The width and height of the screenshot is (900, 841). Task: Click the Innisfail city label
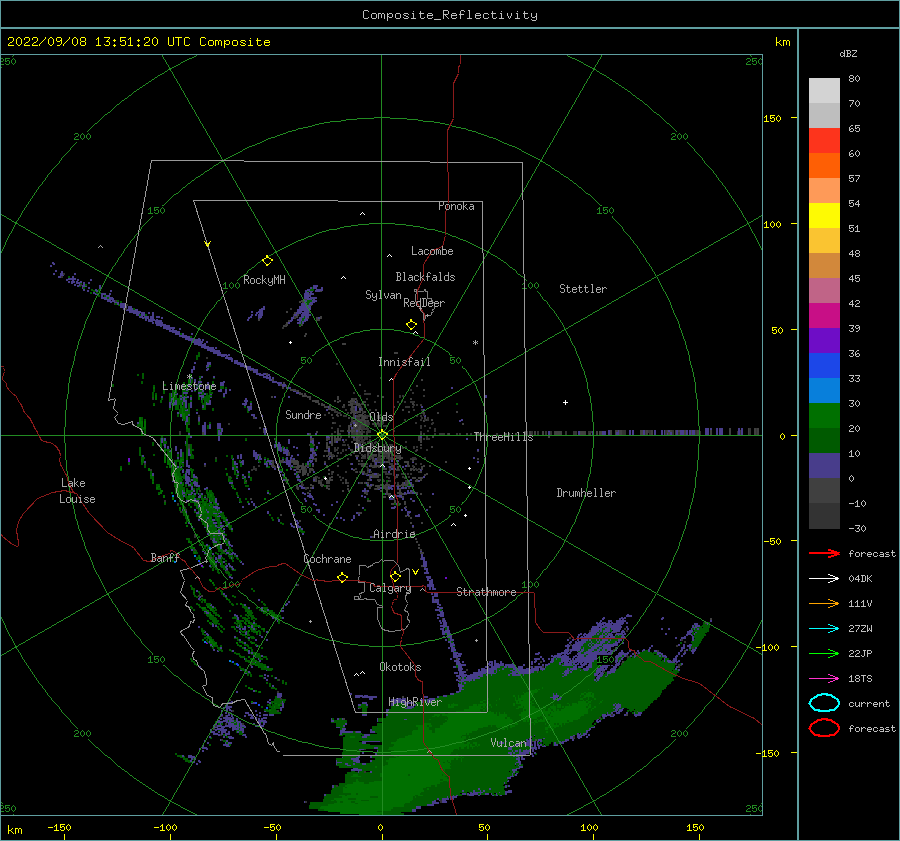[x=404, y=362]
